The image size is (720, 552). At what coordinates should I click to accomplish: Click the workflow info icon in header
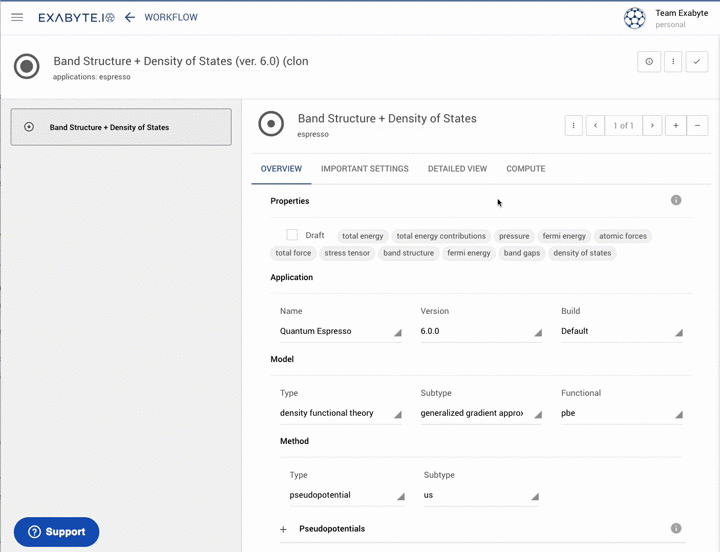tap(649, 62)
